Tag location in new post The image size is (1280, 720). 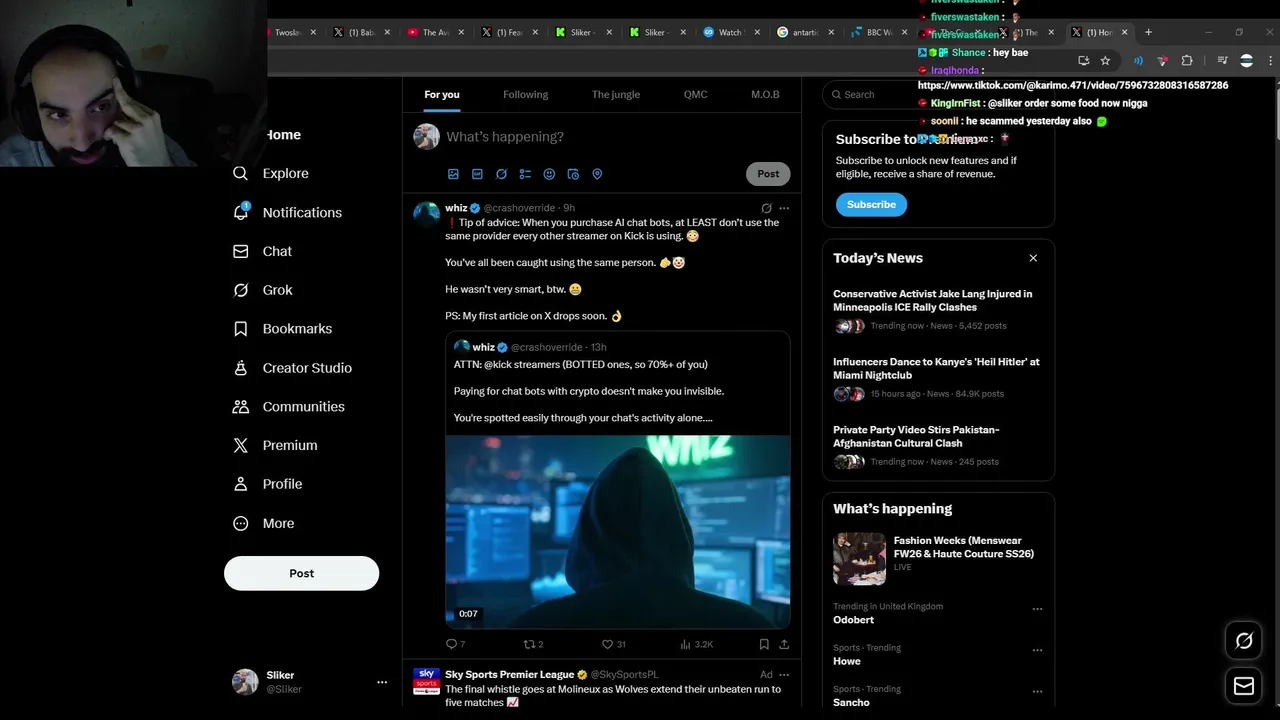597,174
